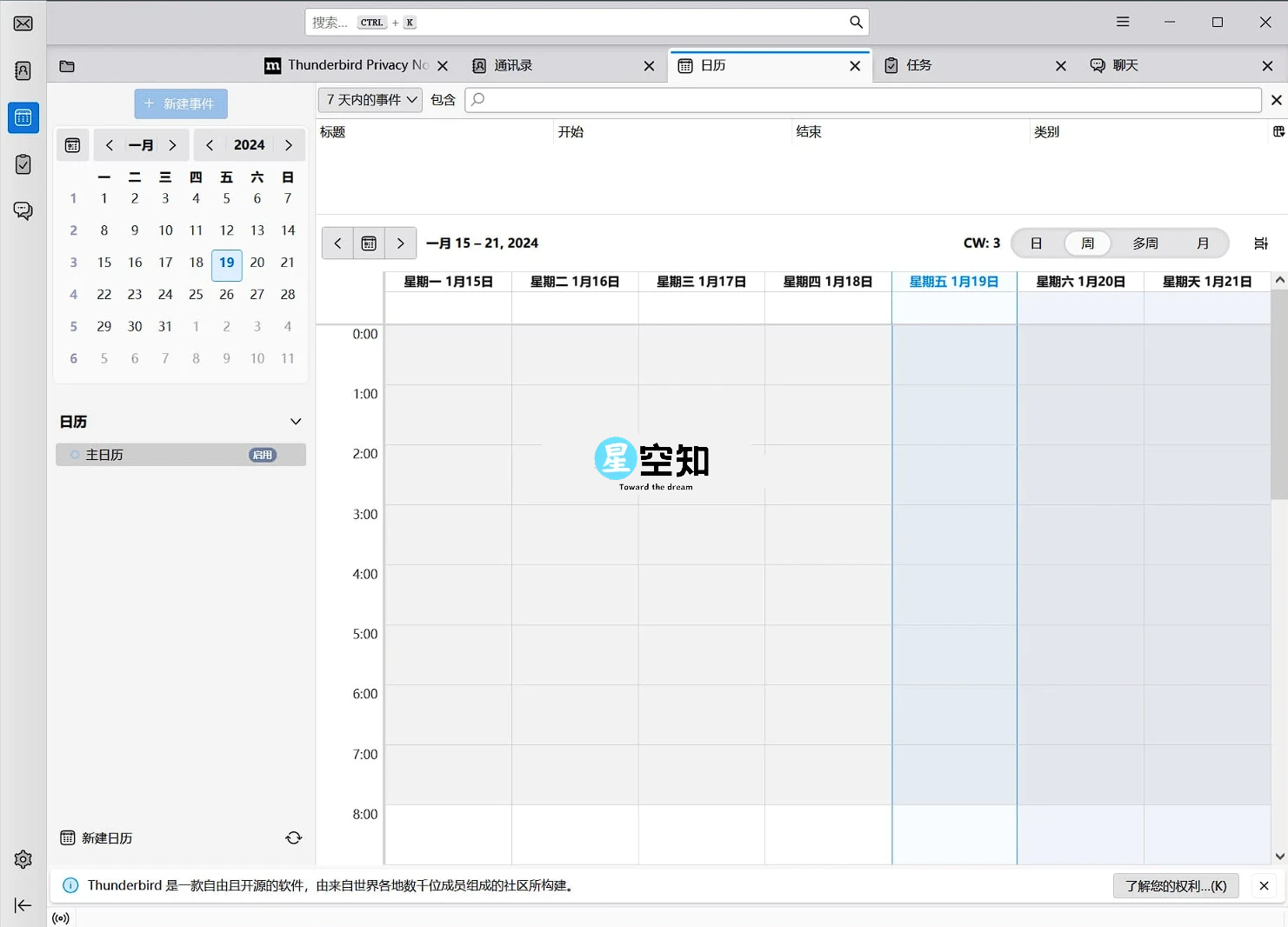Switch to the 任务 tab
This screenshot has width=1288, height=927.
pos(918,64)
